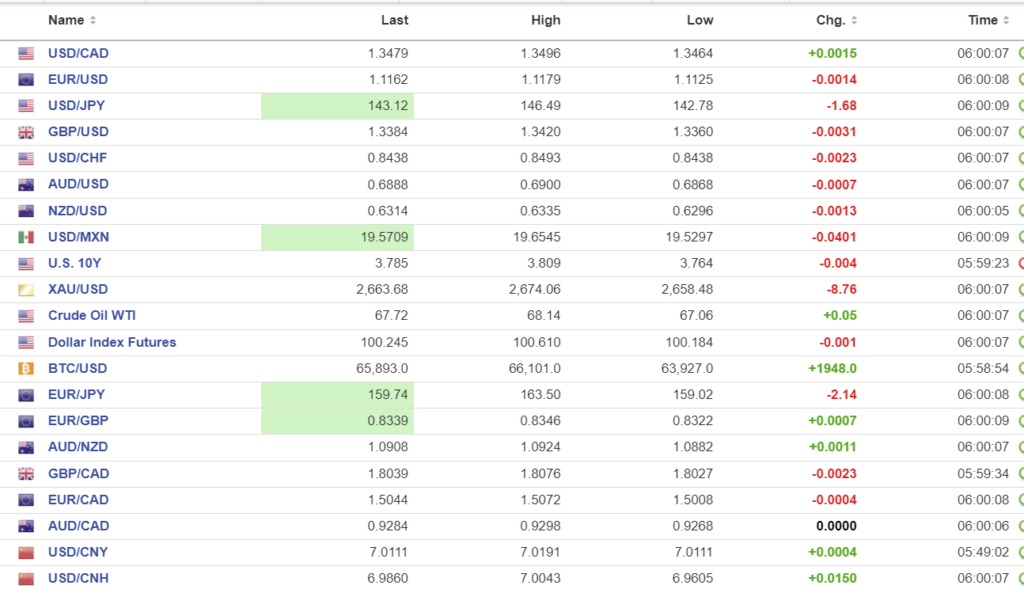Sort by Chg. using its sort arrows

(x=853, y=21)
